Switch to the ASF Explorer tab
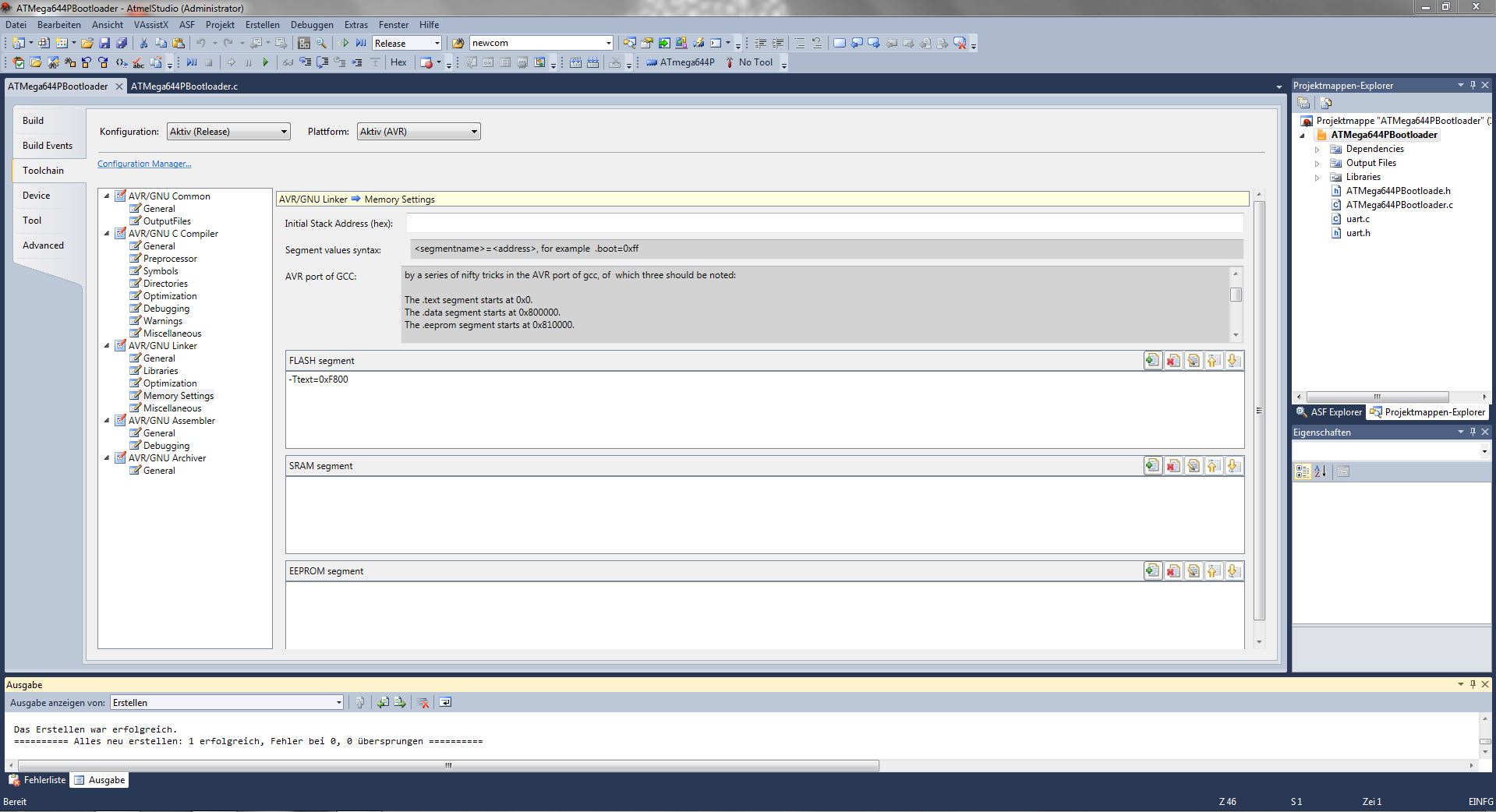Screen dimensions: 1496x812 point(1328,412)
